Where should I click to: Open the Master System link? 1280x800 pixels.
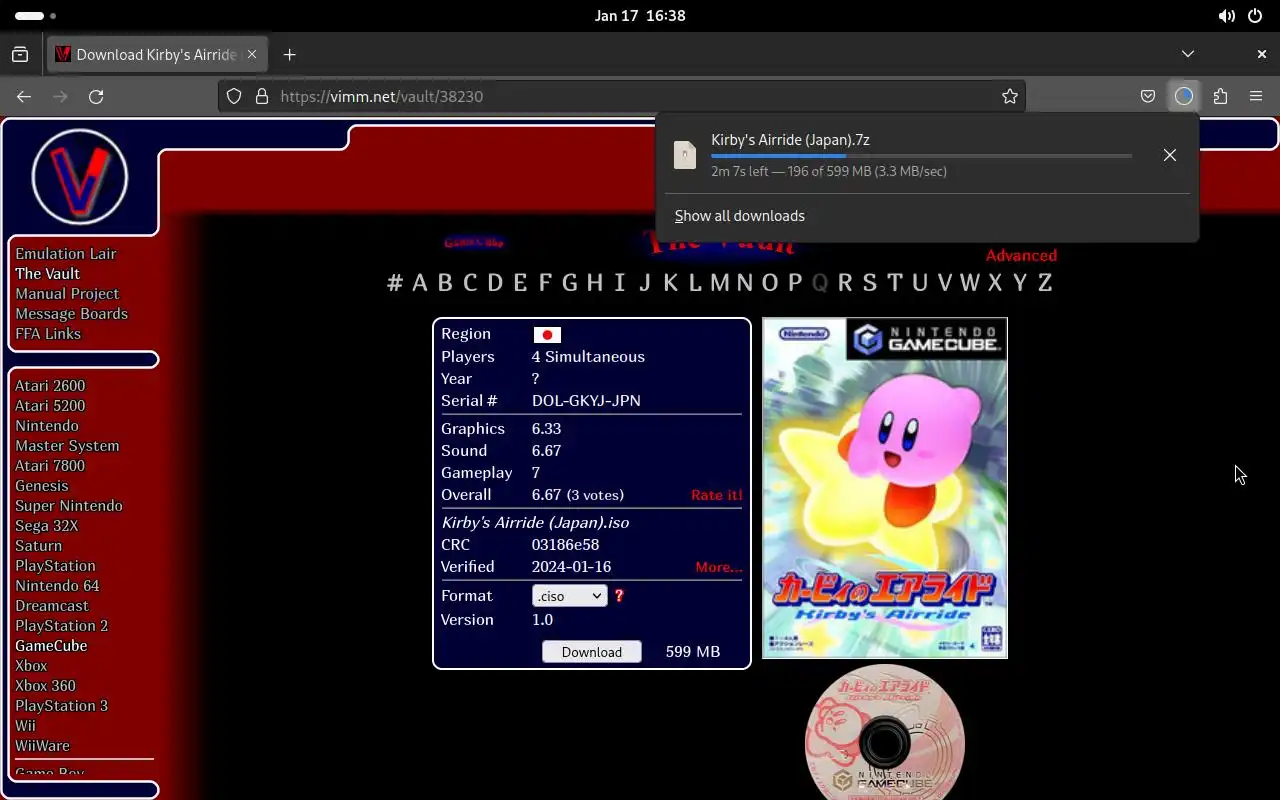coord(67,446)
